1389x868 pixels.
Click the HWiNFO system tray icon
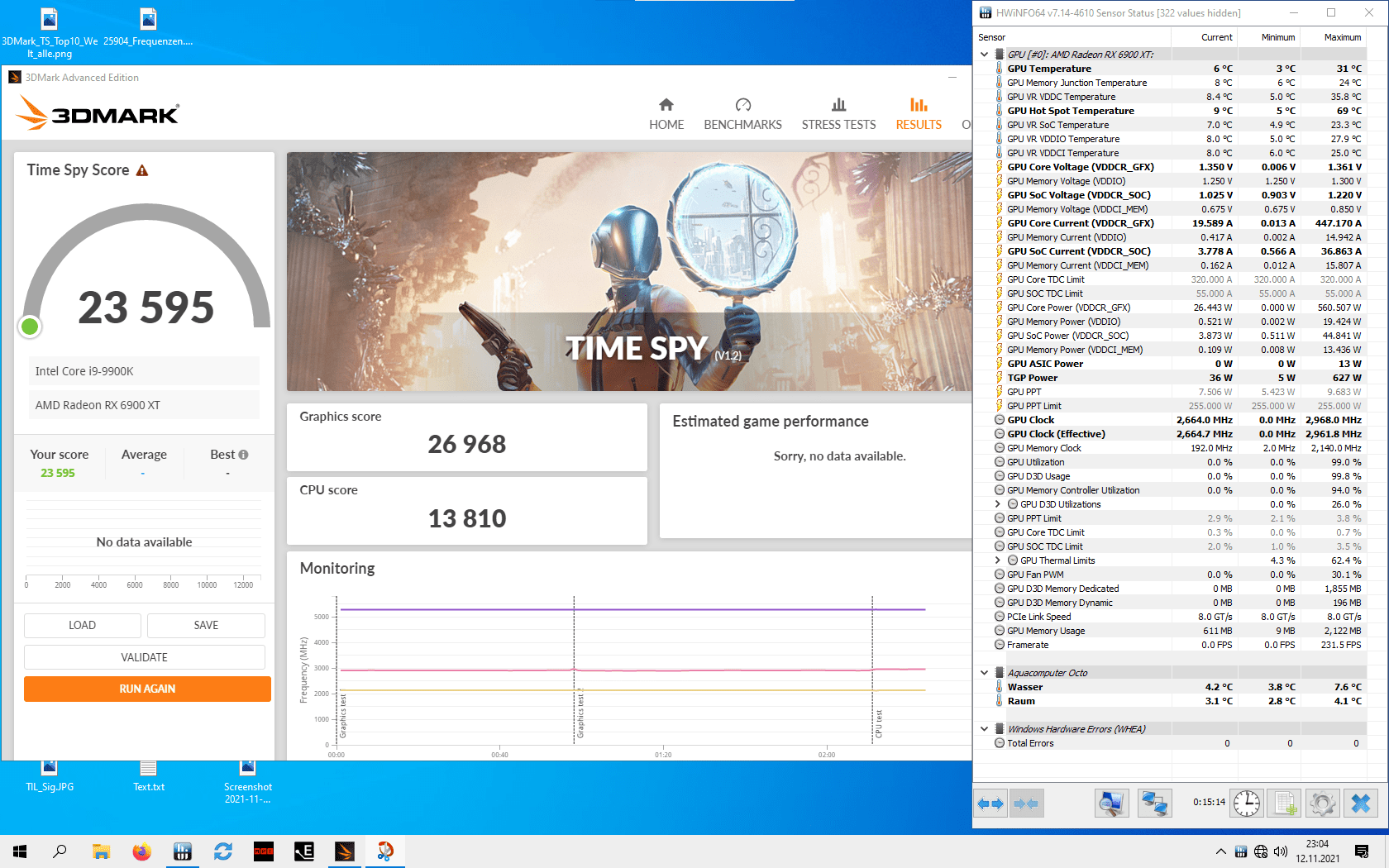pyautogui.click(x=1241, y=851)
